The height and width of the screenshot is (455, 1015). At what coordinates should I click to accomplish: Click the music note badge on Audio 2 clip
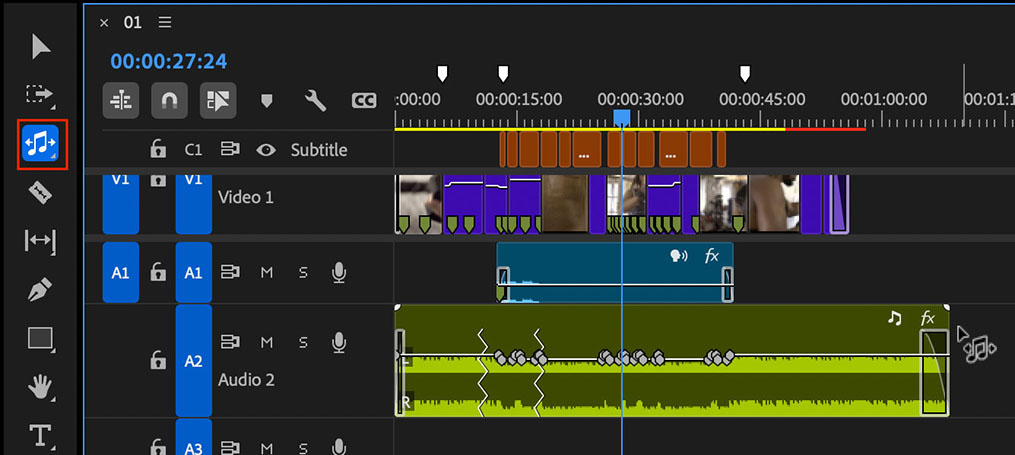point(895,317)
